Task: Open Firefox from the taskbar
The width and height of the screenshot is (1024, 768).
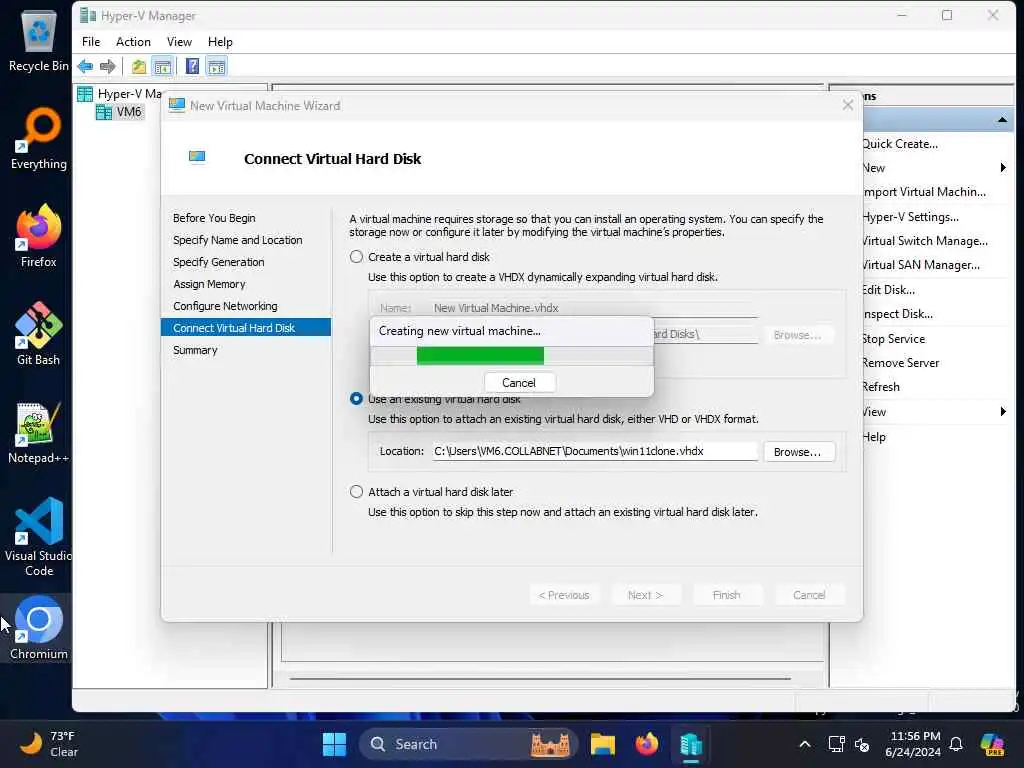Action: tap(647, 744)
